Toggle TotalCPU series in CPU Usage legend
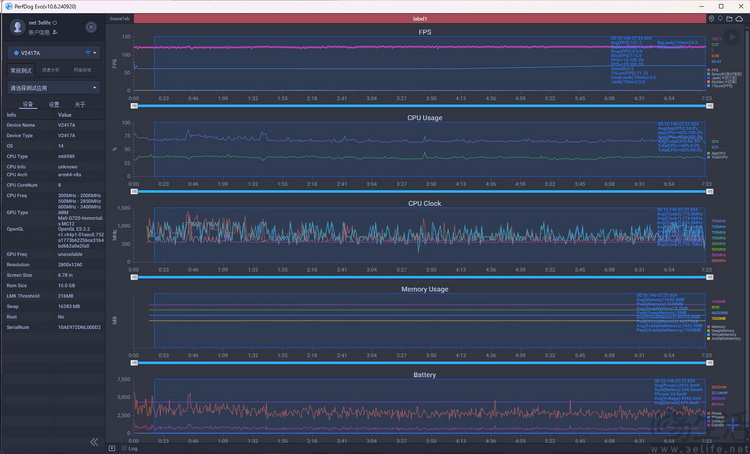 (717, 157)
